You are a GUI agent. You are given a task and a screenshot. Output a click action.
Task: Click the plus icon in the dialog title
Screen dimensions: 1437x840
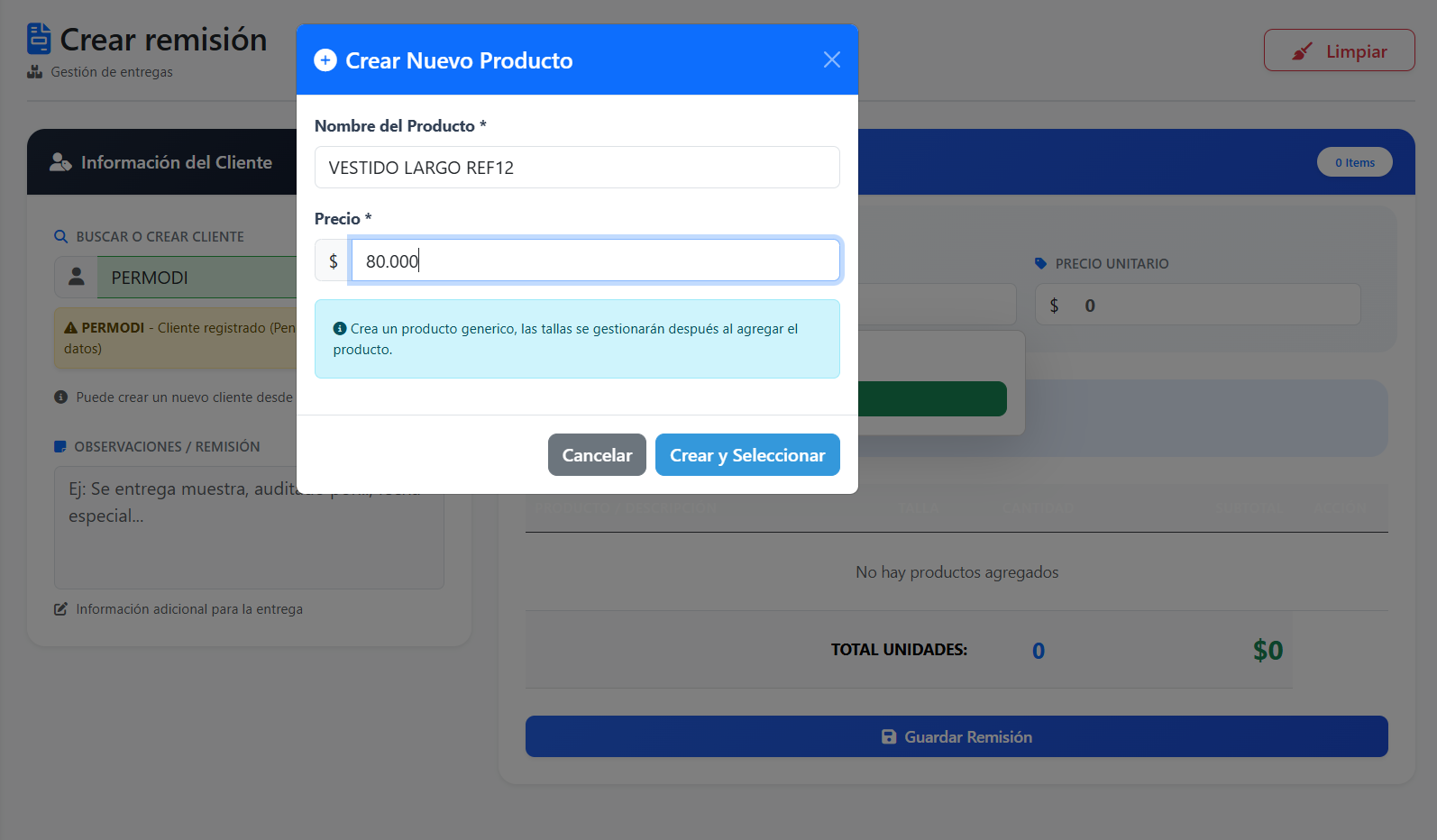(x=325, y=60)
